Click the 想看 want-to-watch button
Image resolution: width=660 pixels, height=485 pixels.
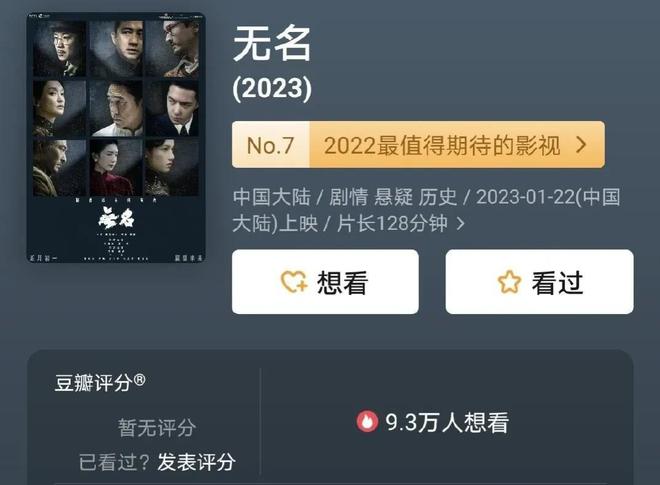click(x=325, y=282)
